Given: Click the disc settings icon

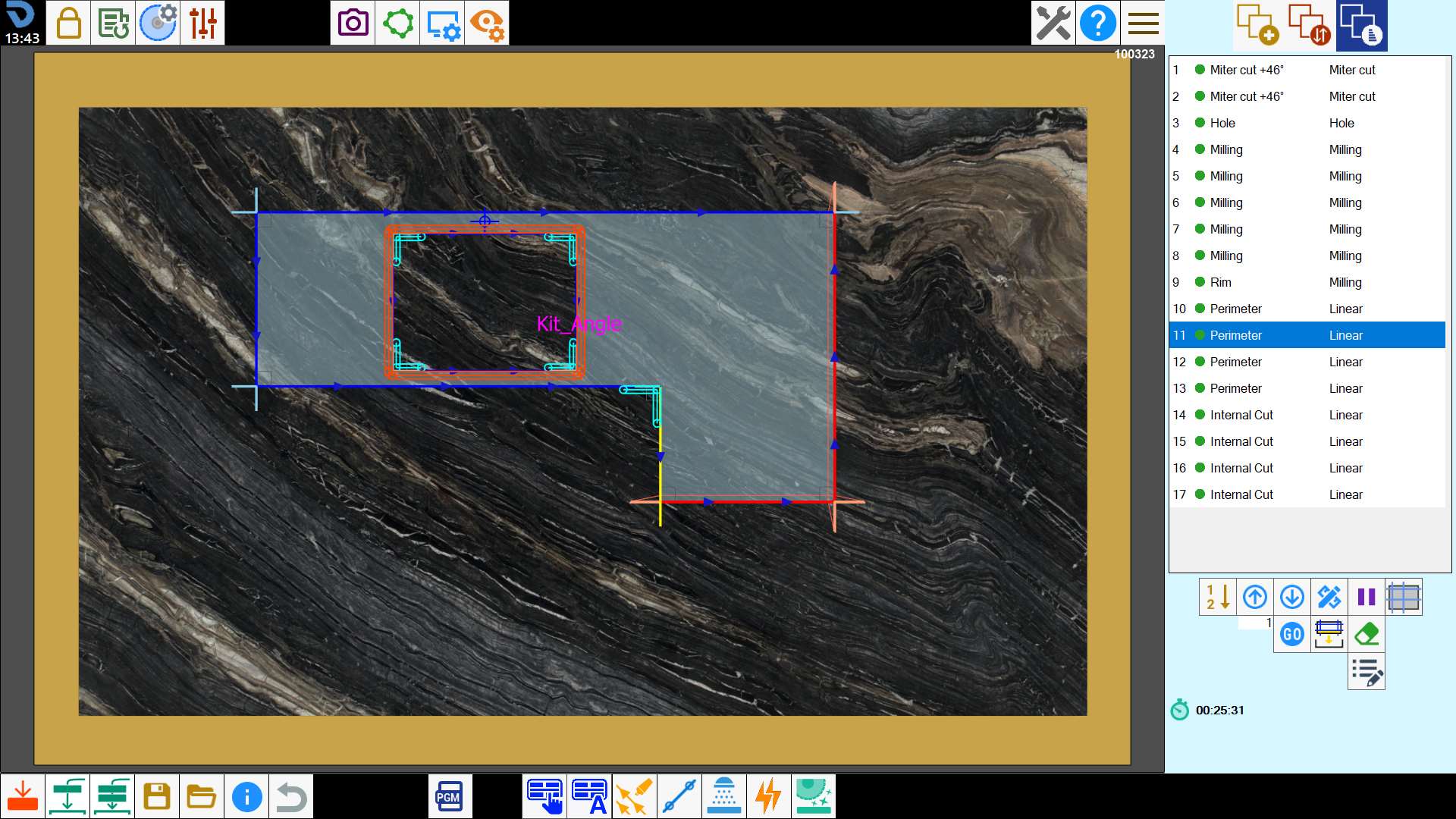Looking at the screenshot, I should pyautogui.click(x=158, y=23).
